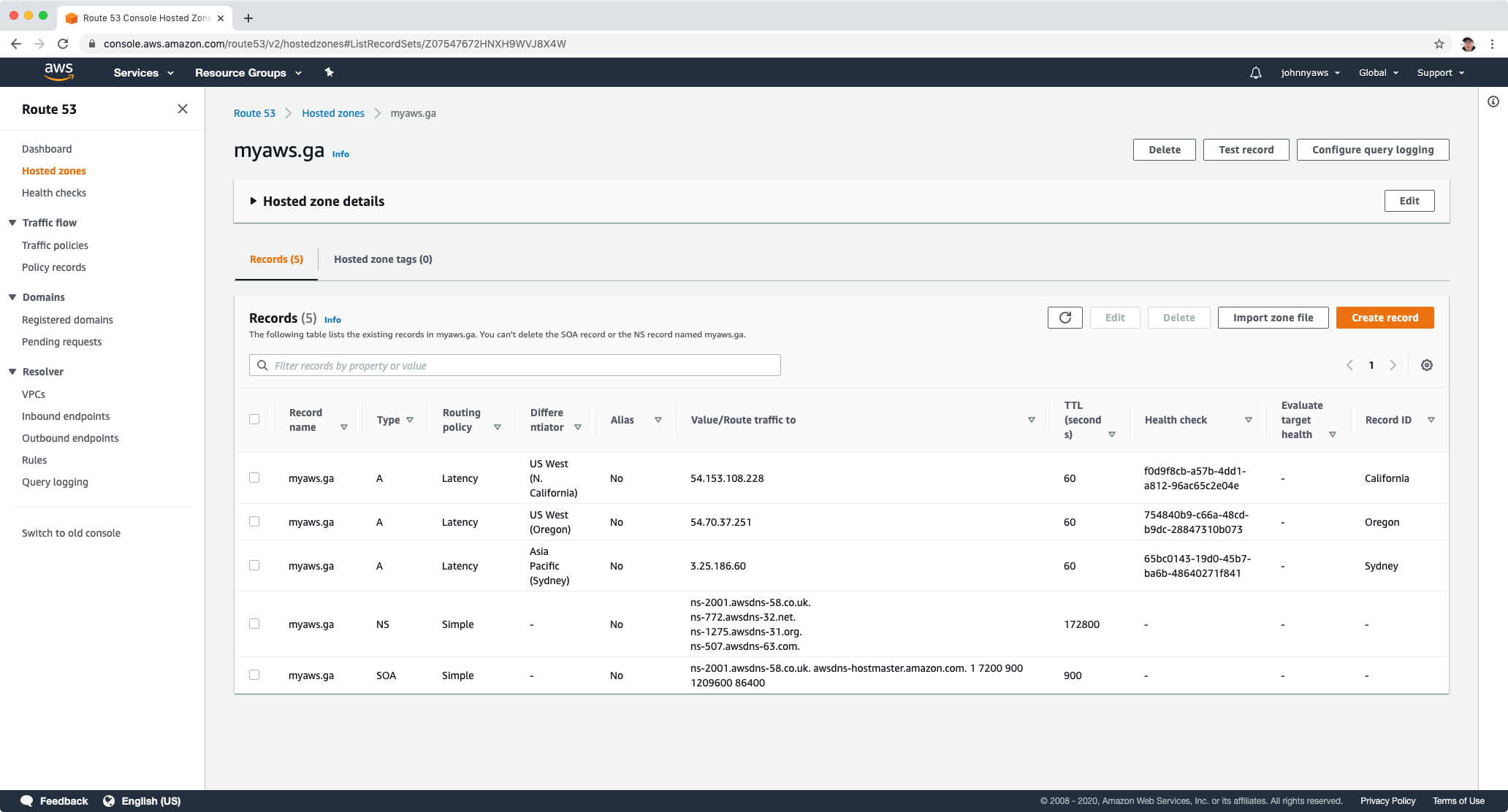This screenshot has width=1508, height=812.
Task: Open a new browser tab
Action: tap(248, 18)
